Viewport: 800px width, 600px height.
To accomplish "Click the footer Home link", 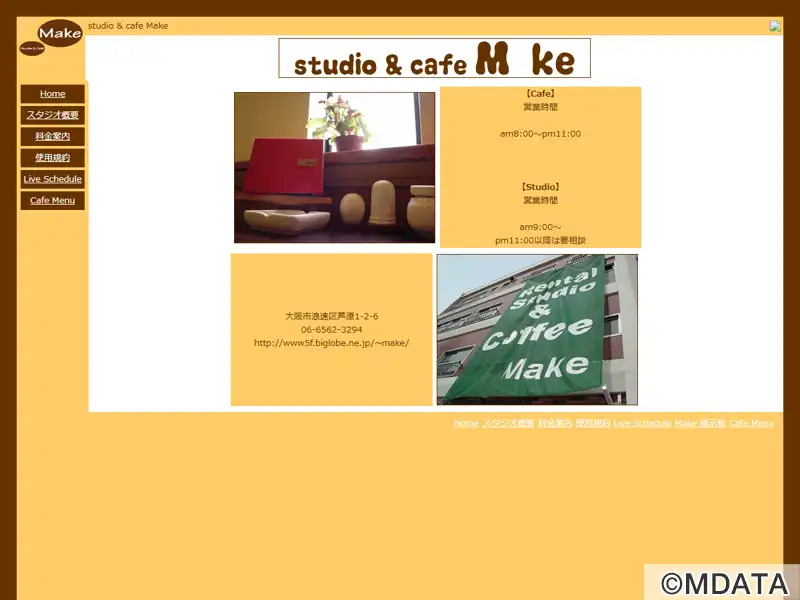I will pyautogui.click(x=466, y=424).
